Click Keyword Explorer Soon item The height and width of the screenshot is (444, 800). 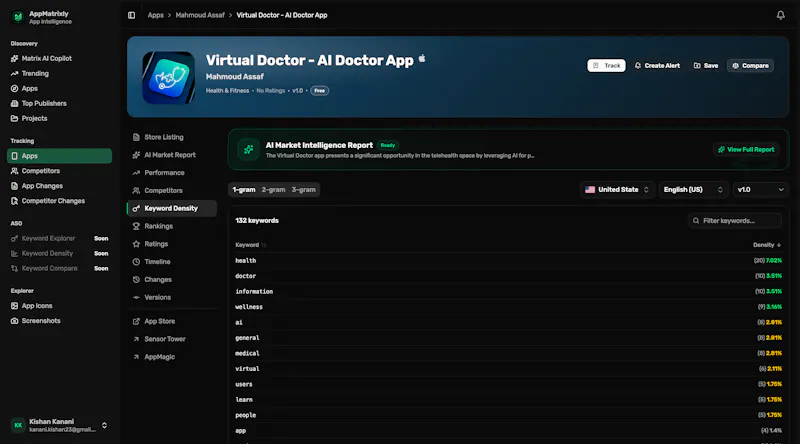point(59,238)
